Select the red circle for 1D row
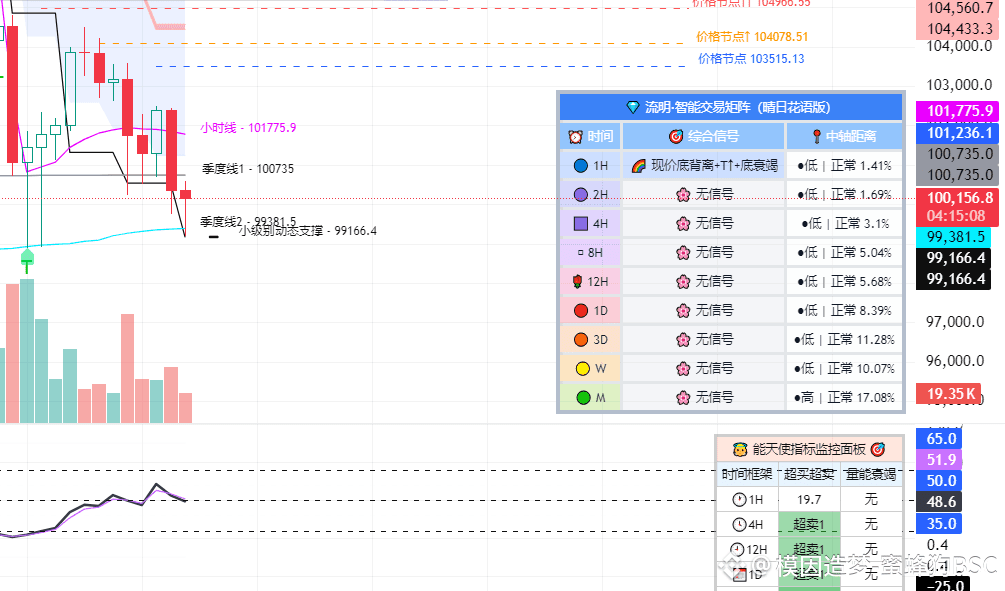 pyautogui.click(x=581, y=311)
